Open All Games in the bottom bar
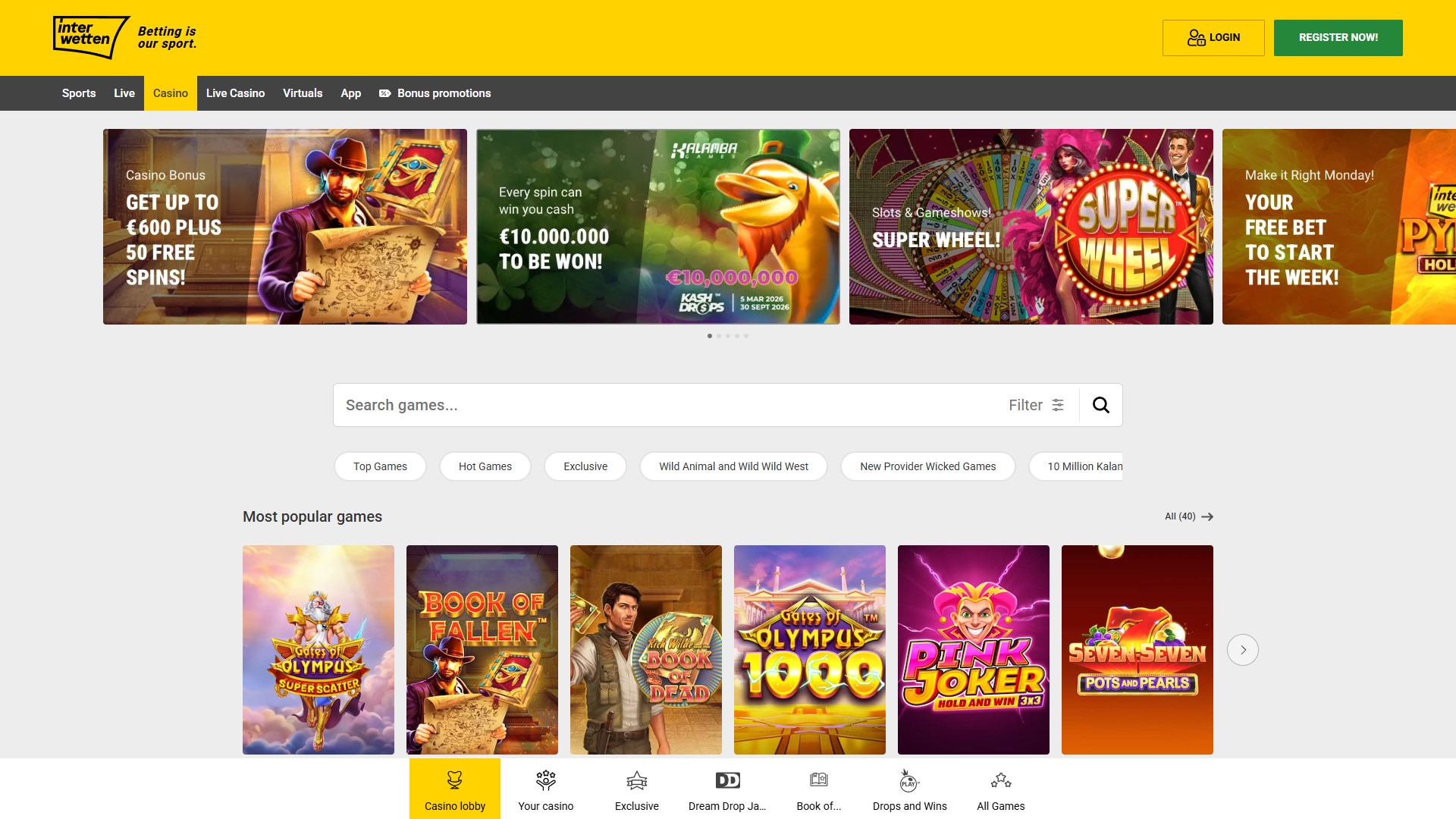The height and width of the screenshot is (819, 1456). click(1001, 789)
